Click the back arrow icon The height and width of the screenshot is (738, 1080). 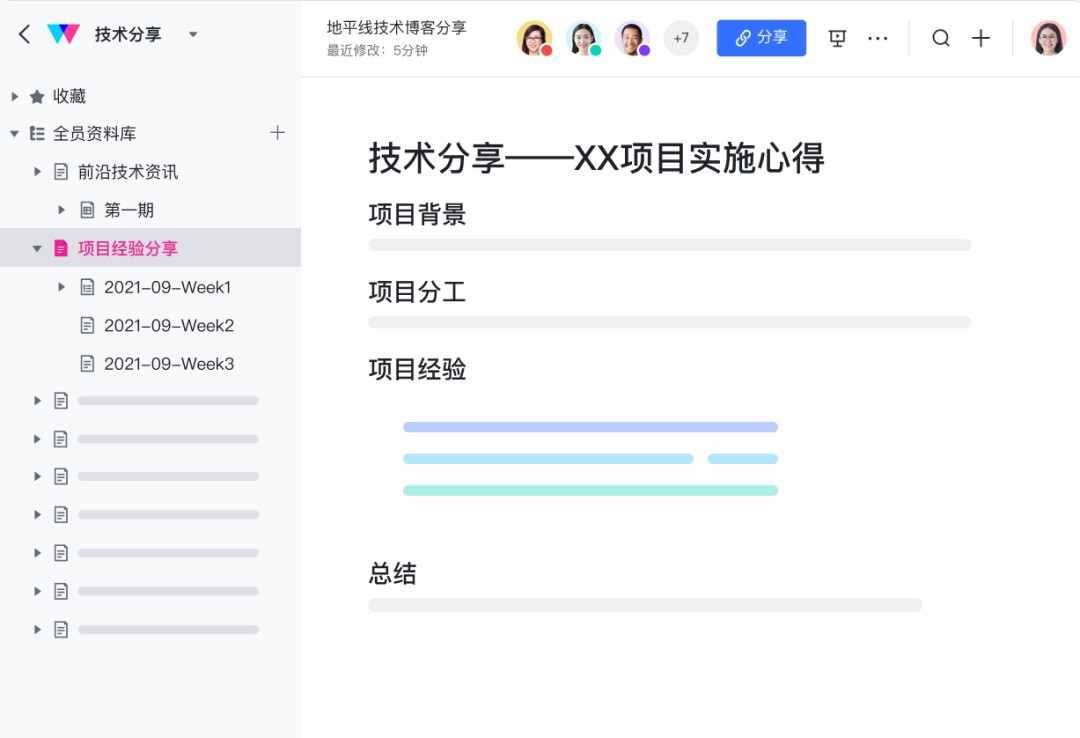pos(25,35)
